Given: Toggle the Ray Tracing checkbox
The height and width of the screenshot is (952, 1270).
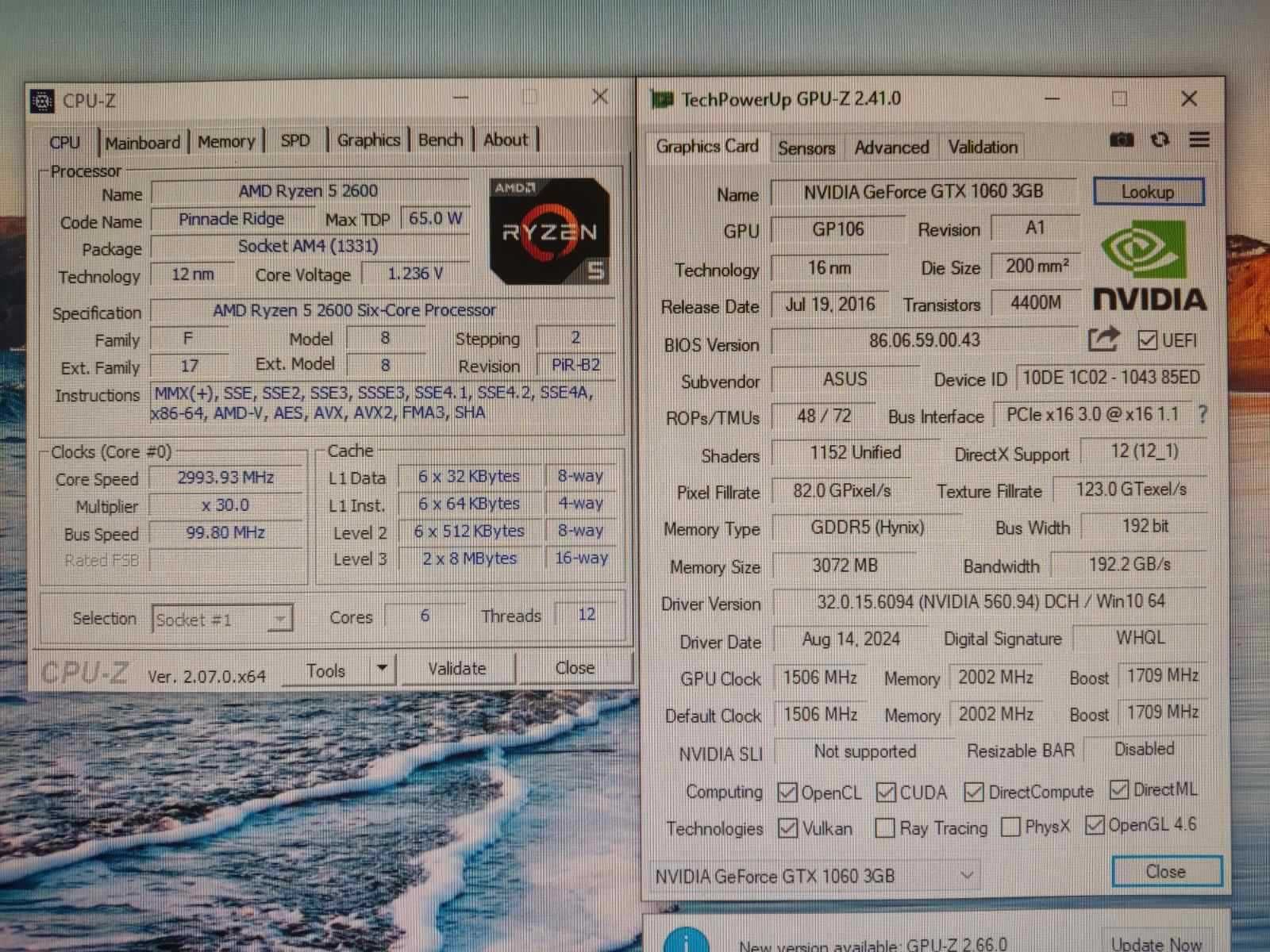Looking at the screenshot, I should pyautogui.click(x=884, y=828).
